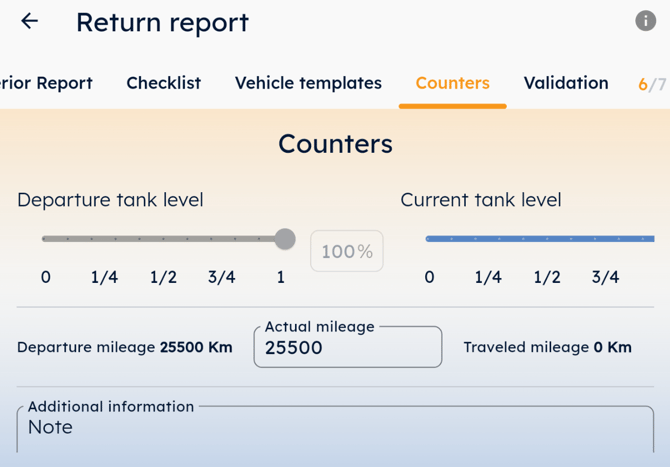Switch to the Checklist tab
The width and height of the screenshot is (670, 467).
pos(163,83)
